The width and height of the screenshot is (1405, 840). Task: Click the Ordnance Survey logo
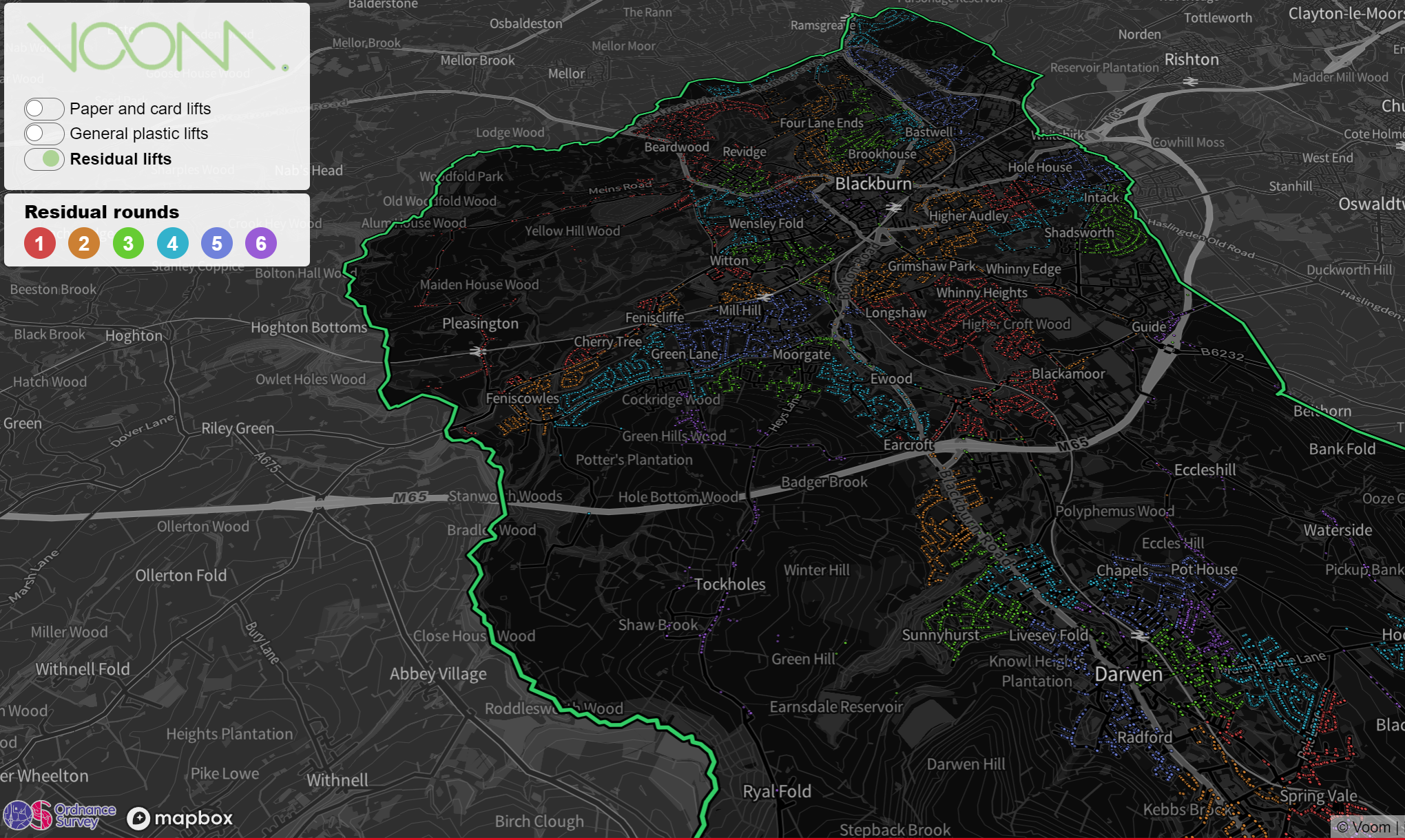pos(59,816)
